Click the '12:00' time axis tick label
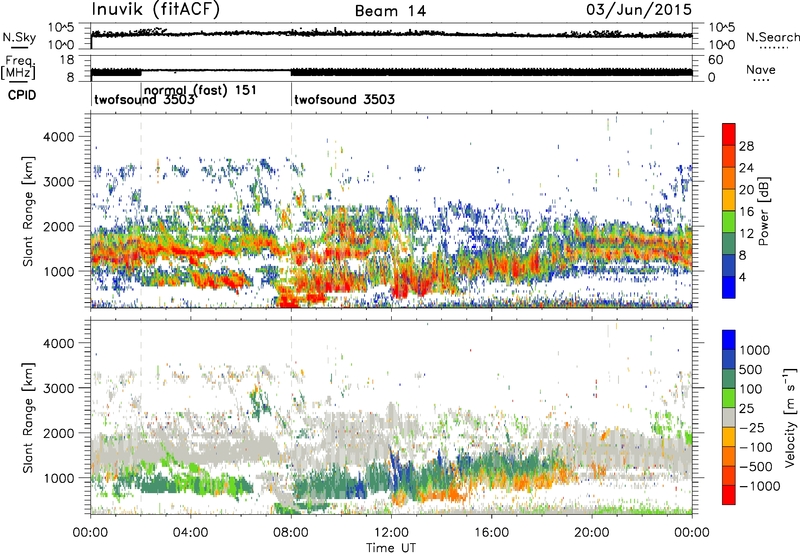Image resolution: width=800 pixels, height=554 pixels. pos(391,533)
